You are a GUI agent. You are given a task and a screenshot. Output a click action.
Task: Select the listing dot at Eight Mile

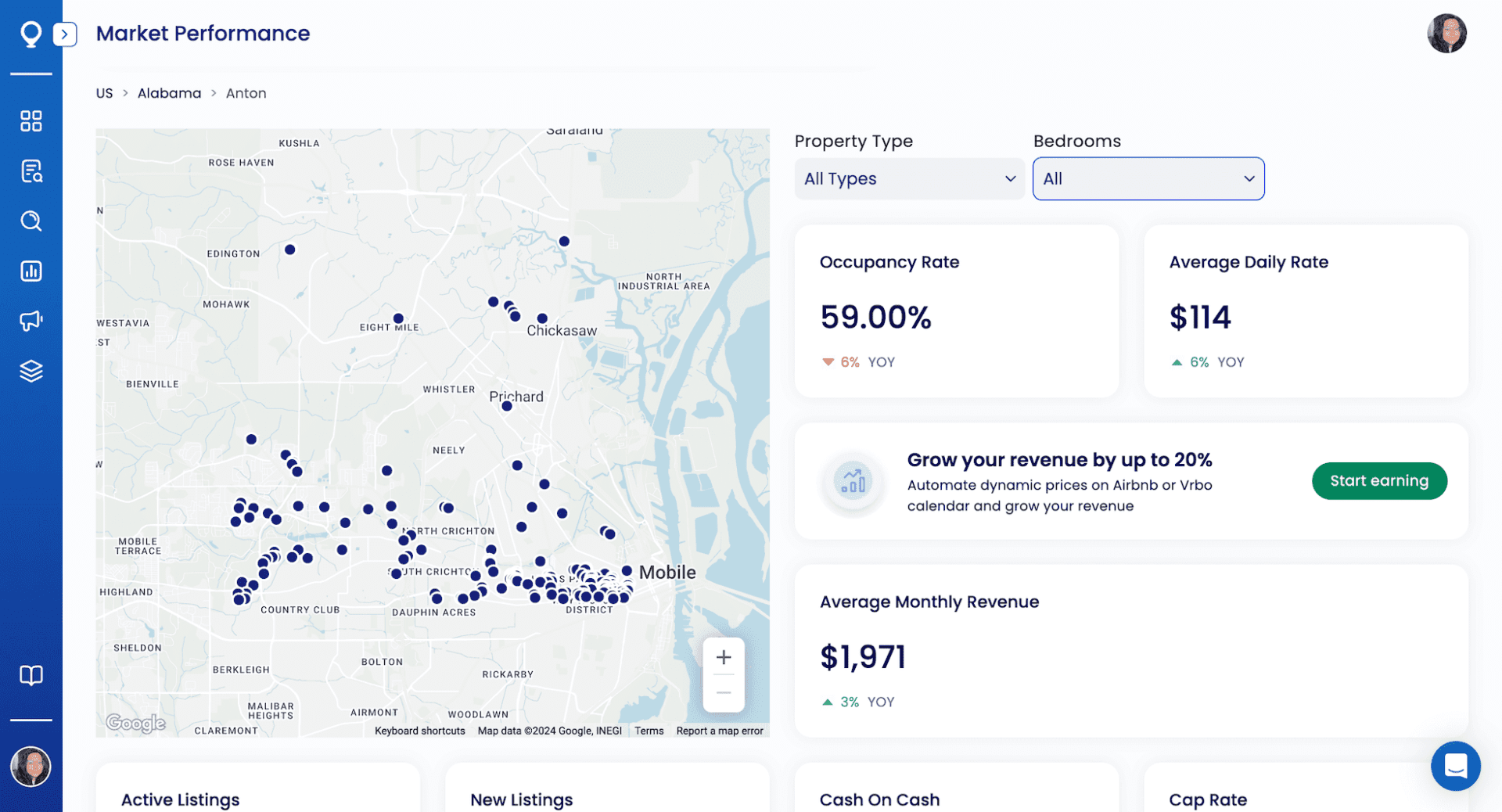398,318
